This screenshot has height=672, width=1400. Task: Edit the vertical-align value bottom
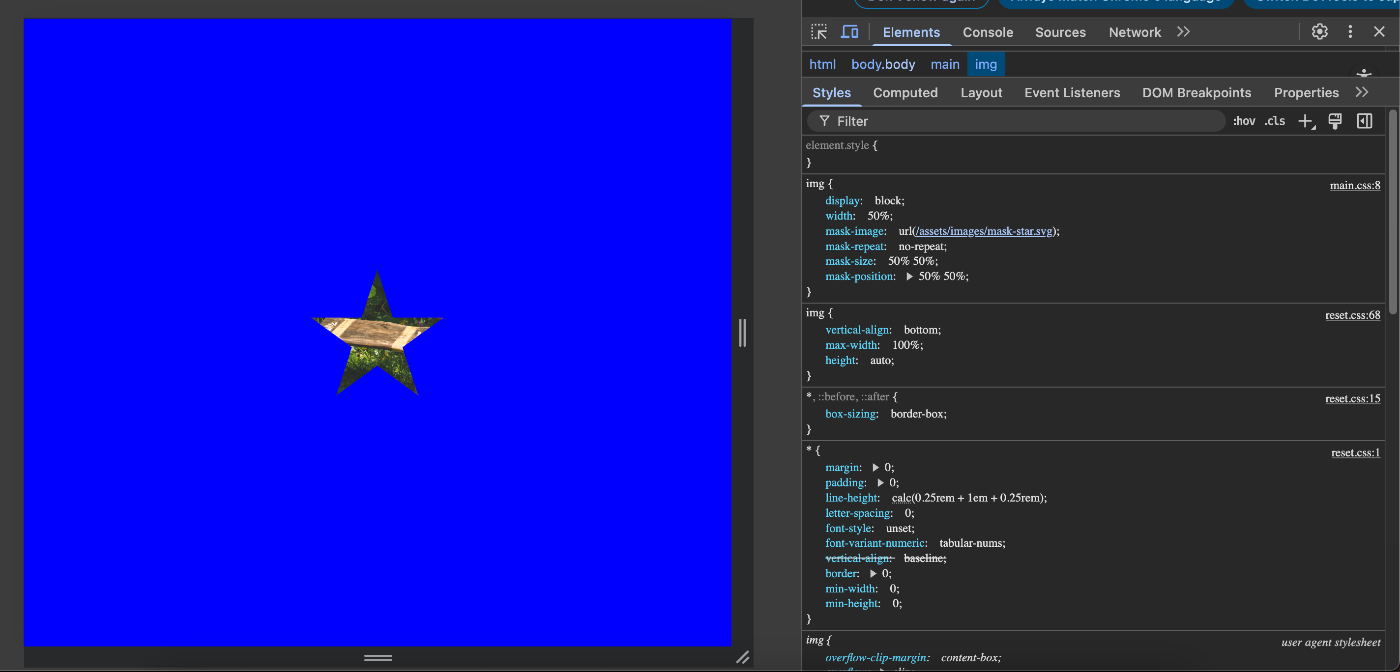922,330
